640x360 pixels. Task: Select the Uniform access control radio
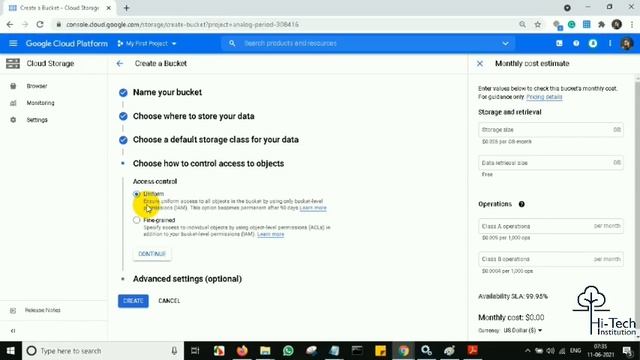[x=136, y=194]
